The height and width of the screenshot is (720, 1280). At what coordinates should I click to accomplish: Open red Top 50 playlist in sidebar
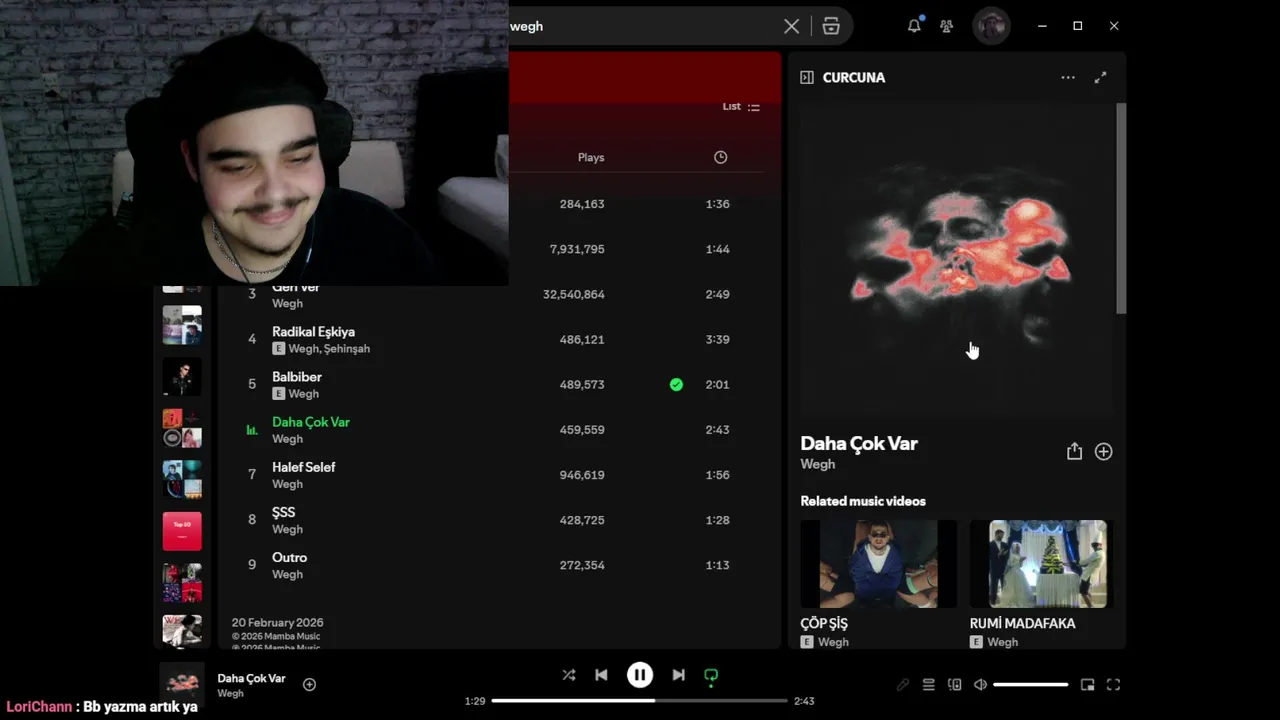182,531
